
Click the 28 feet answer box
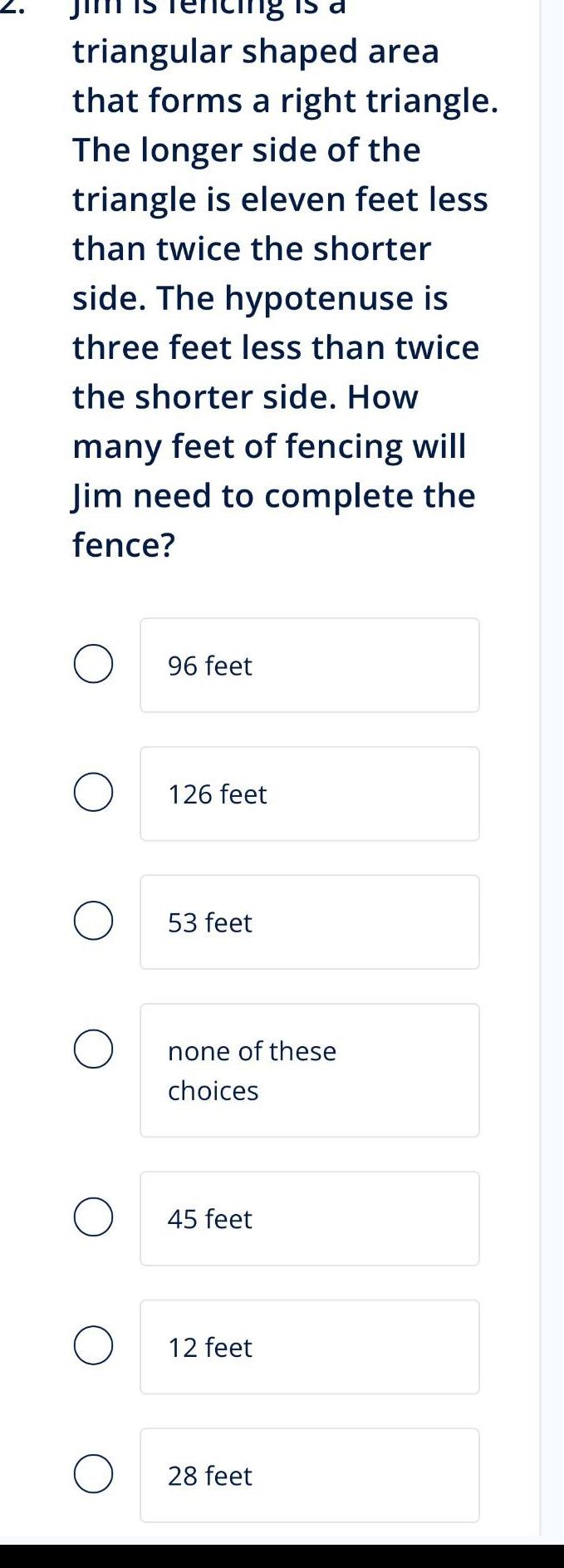[310, 1475]
